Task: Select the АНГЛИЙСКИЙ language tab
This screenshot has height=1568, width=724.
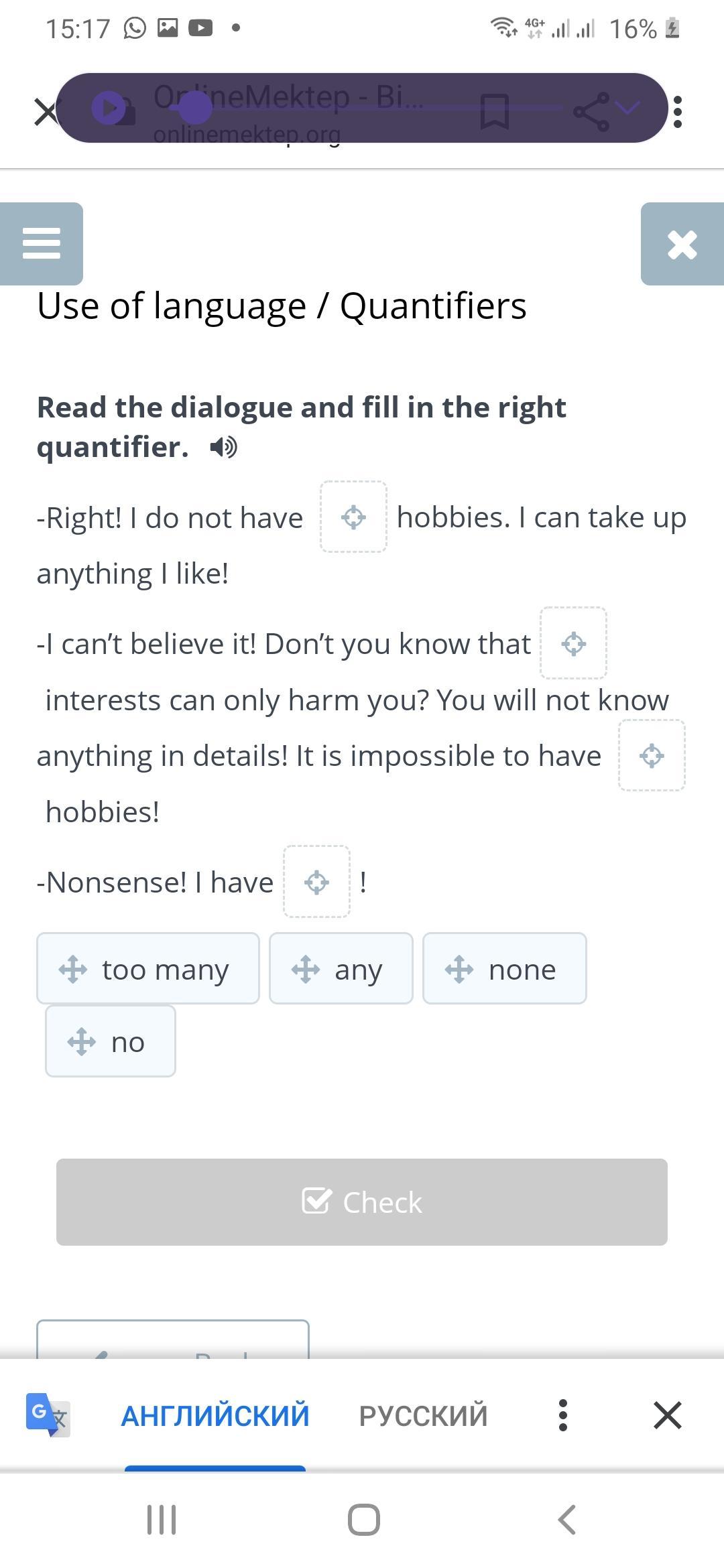Action: click(x=215, y=1415)
